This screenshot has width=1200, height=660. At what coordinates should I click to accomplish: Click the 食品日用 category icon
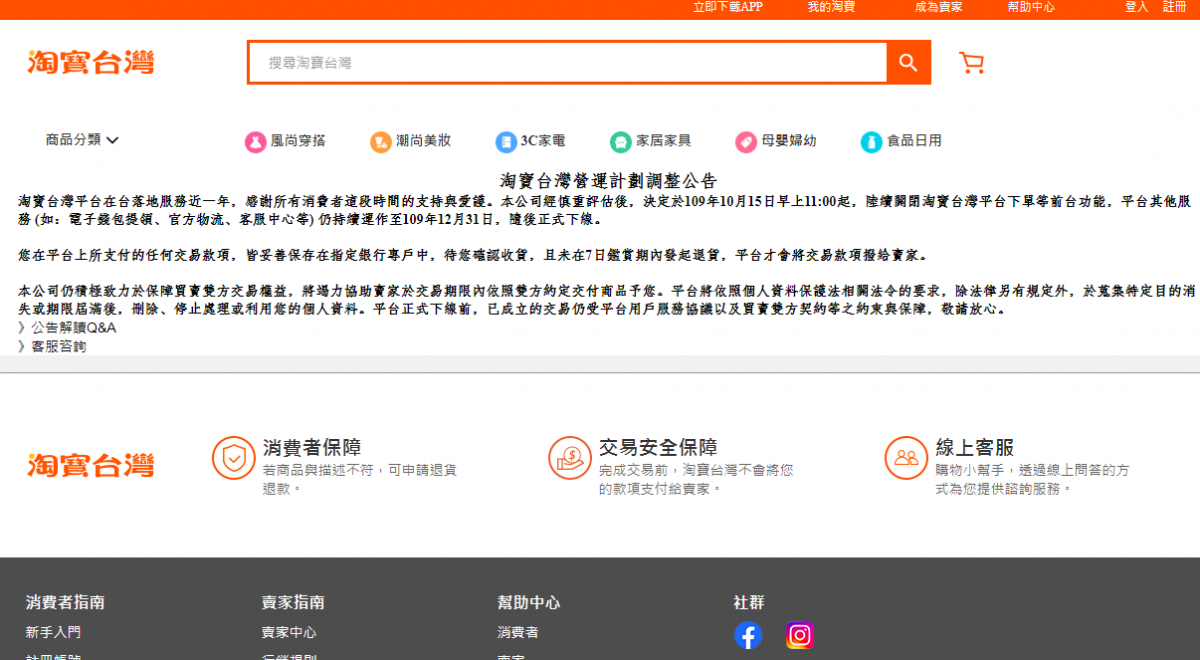(872, 142)
